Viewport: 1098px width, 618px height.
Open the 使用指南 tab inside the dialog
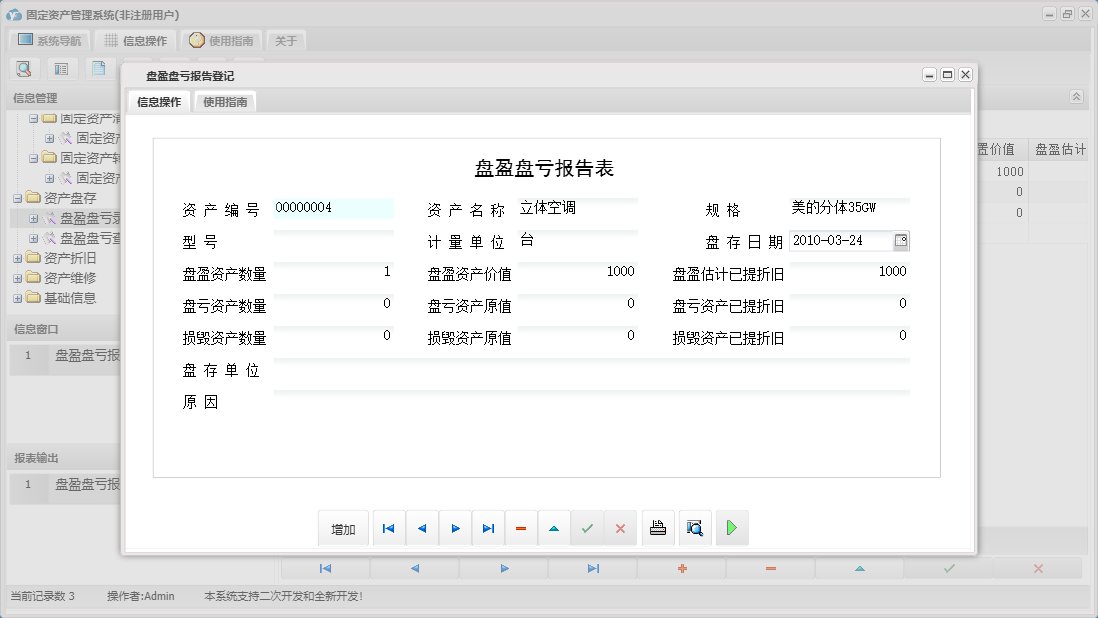tap(225, 101)
